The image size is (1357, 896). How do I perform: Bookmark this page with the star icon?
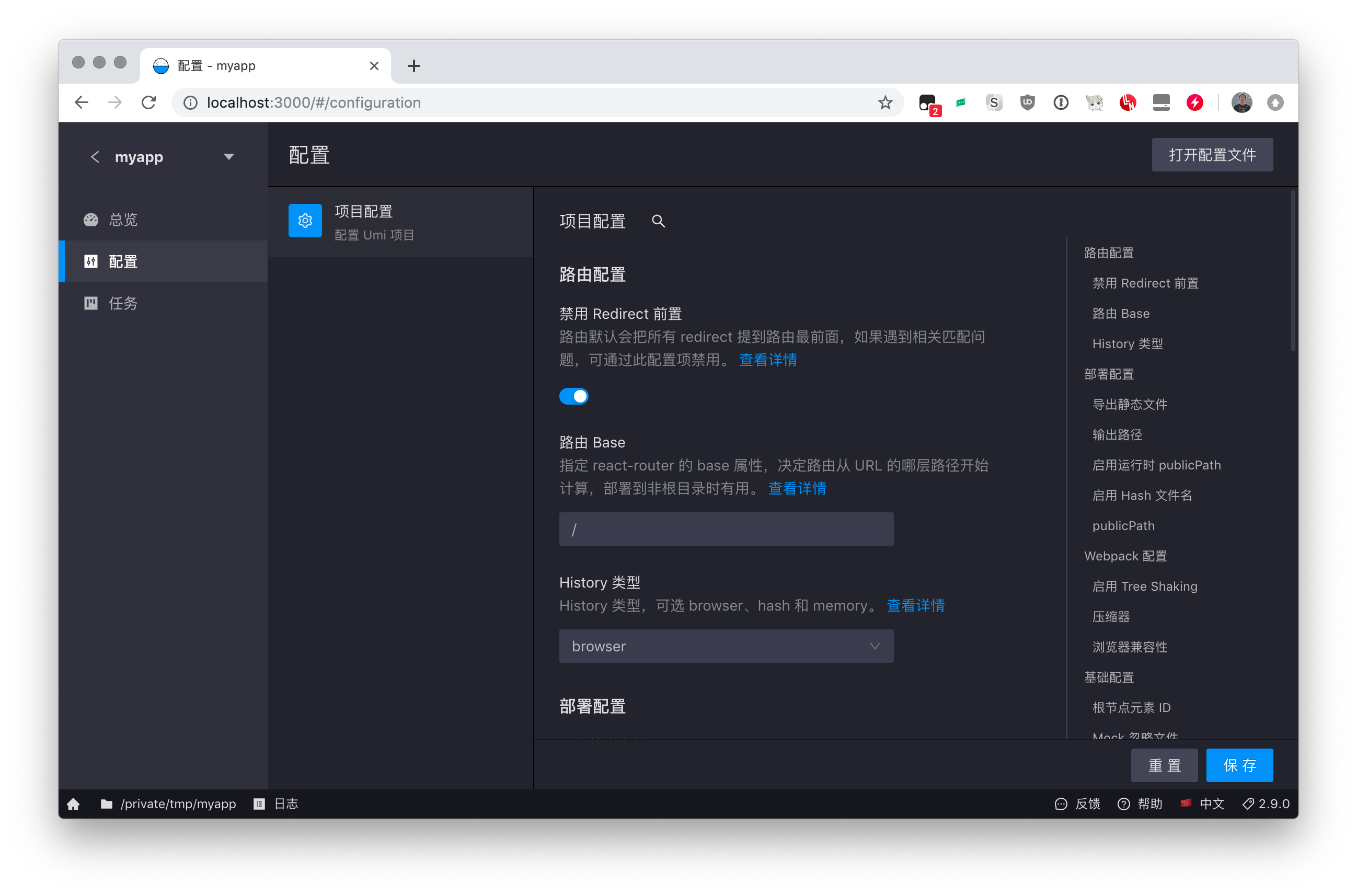(x=885, y=103)
